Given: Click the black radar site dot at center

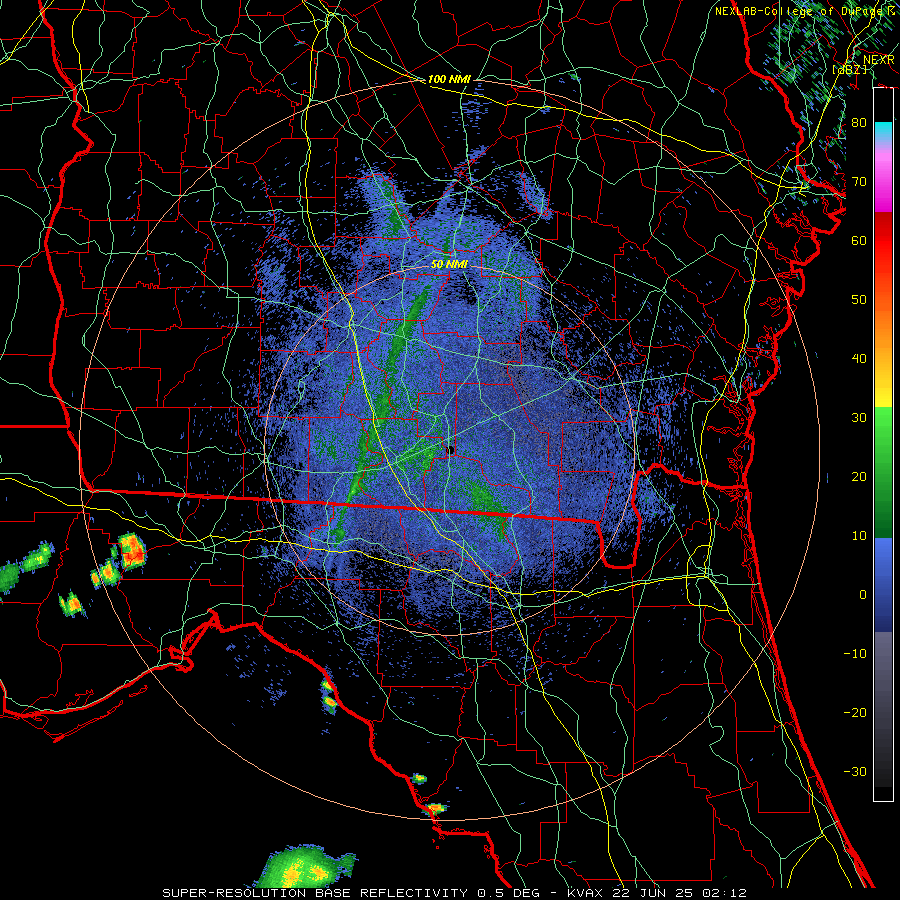Looking at the screenshot, I should (451, 450).
